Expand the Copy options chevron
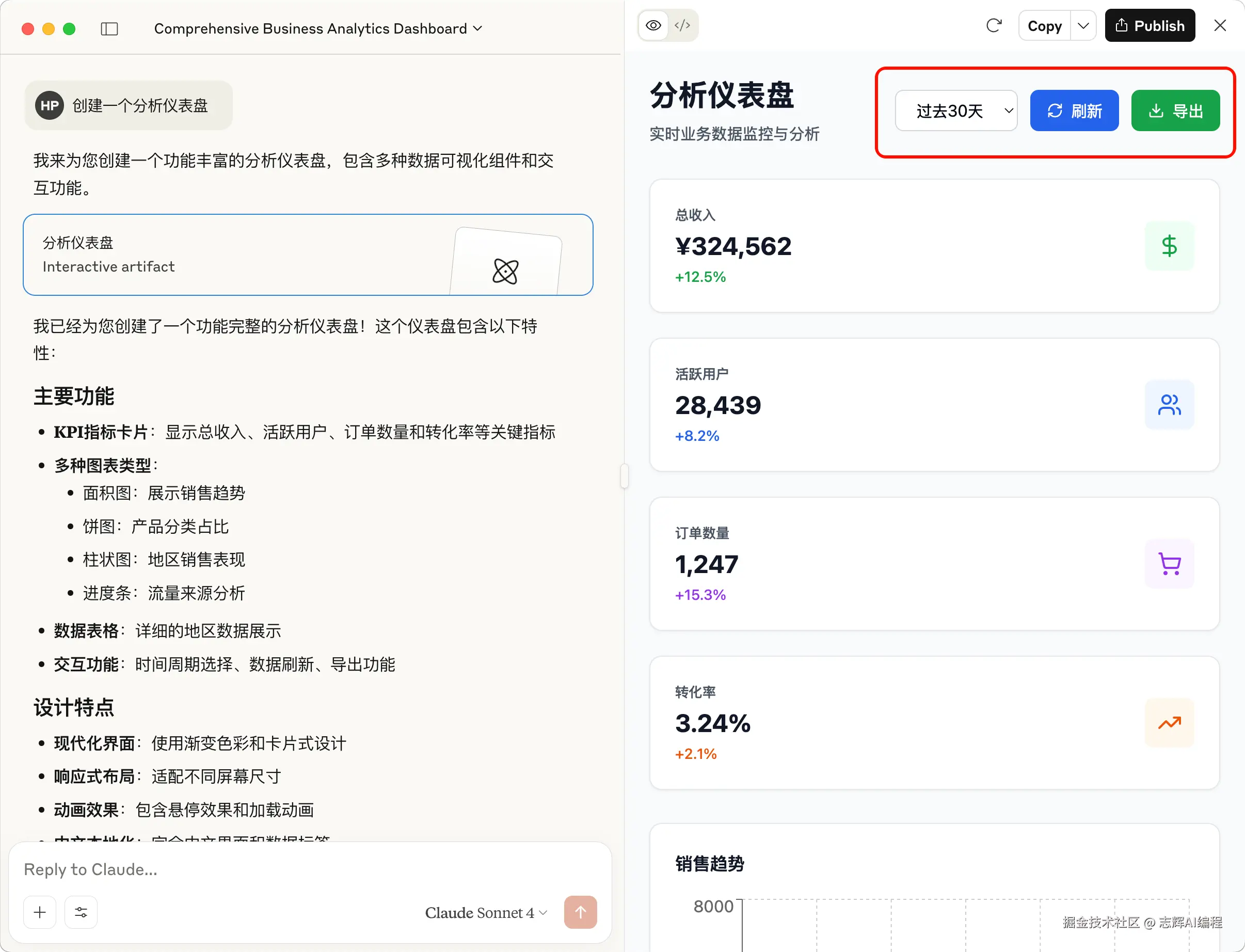 [1083, 25]
